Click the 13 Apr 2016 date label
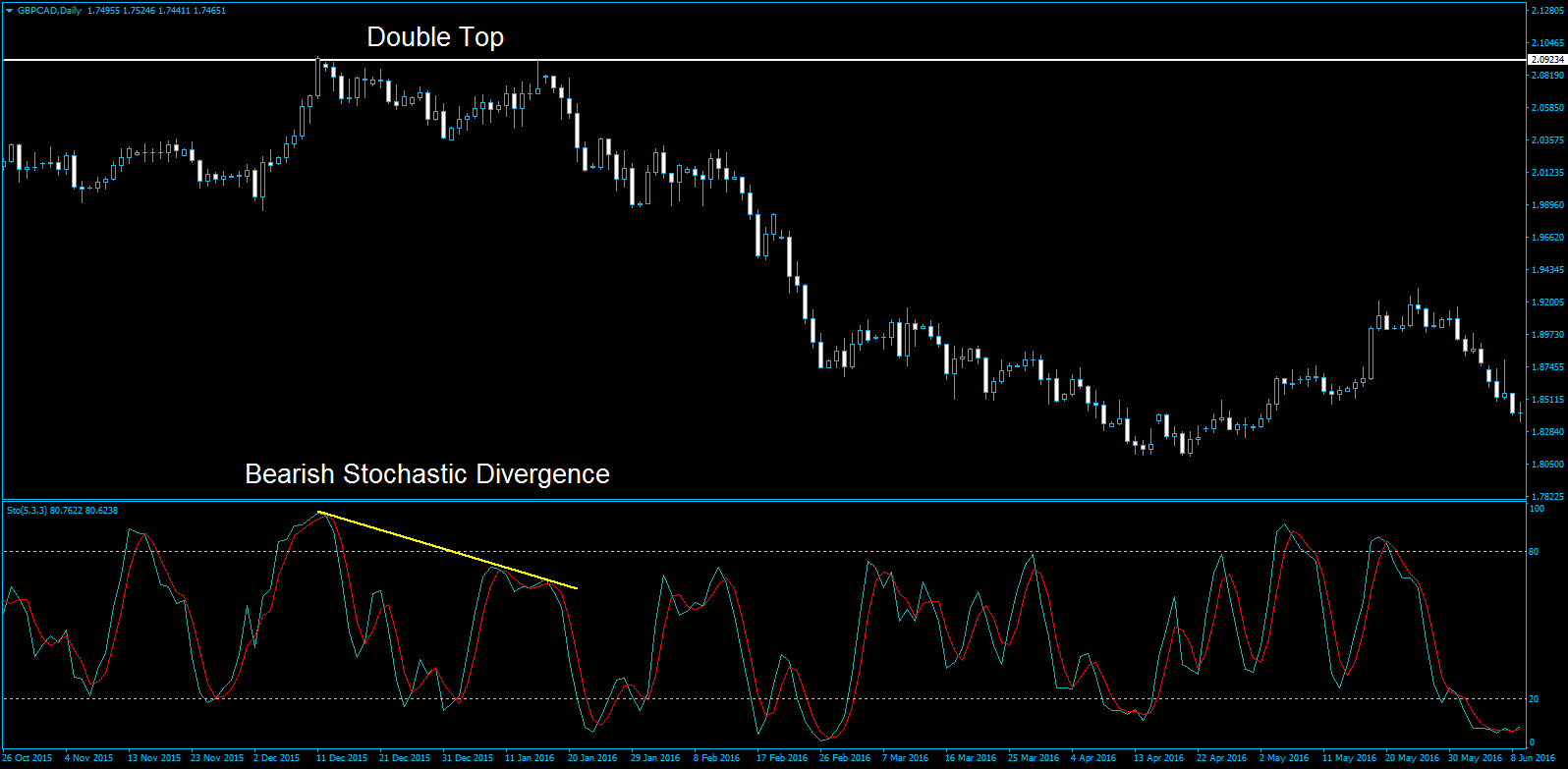Image resolution: width=1568 pixels, height=769 pixels. coord(1158,758)
